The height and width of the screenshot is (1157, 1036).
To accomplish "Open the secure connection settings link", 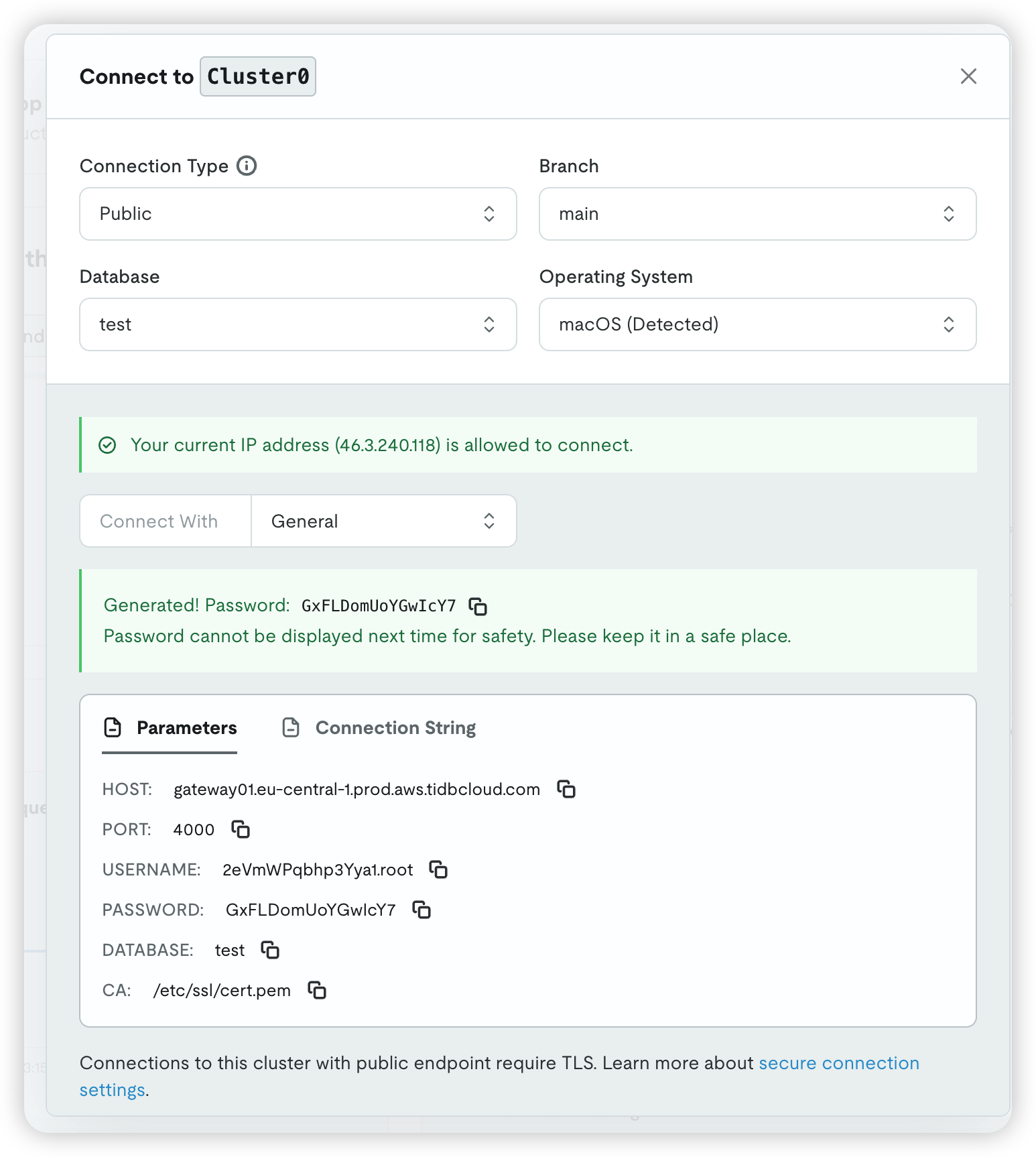I will [x=838, y=1063].
